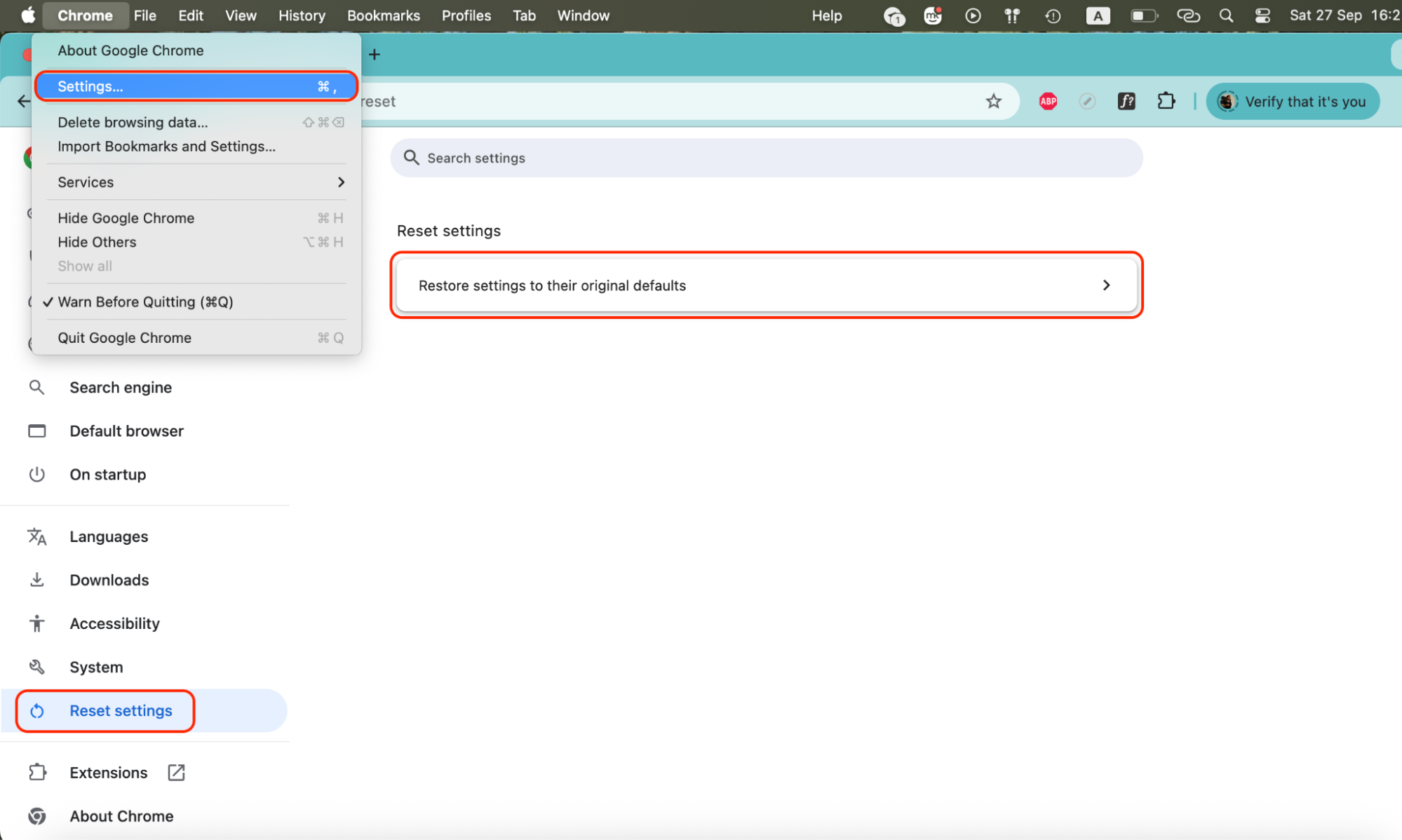The width and height of the screenshot is (1402, 840).
Task: Click the System wrench icon in sidebar
Action: click(37, 667)
